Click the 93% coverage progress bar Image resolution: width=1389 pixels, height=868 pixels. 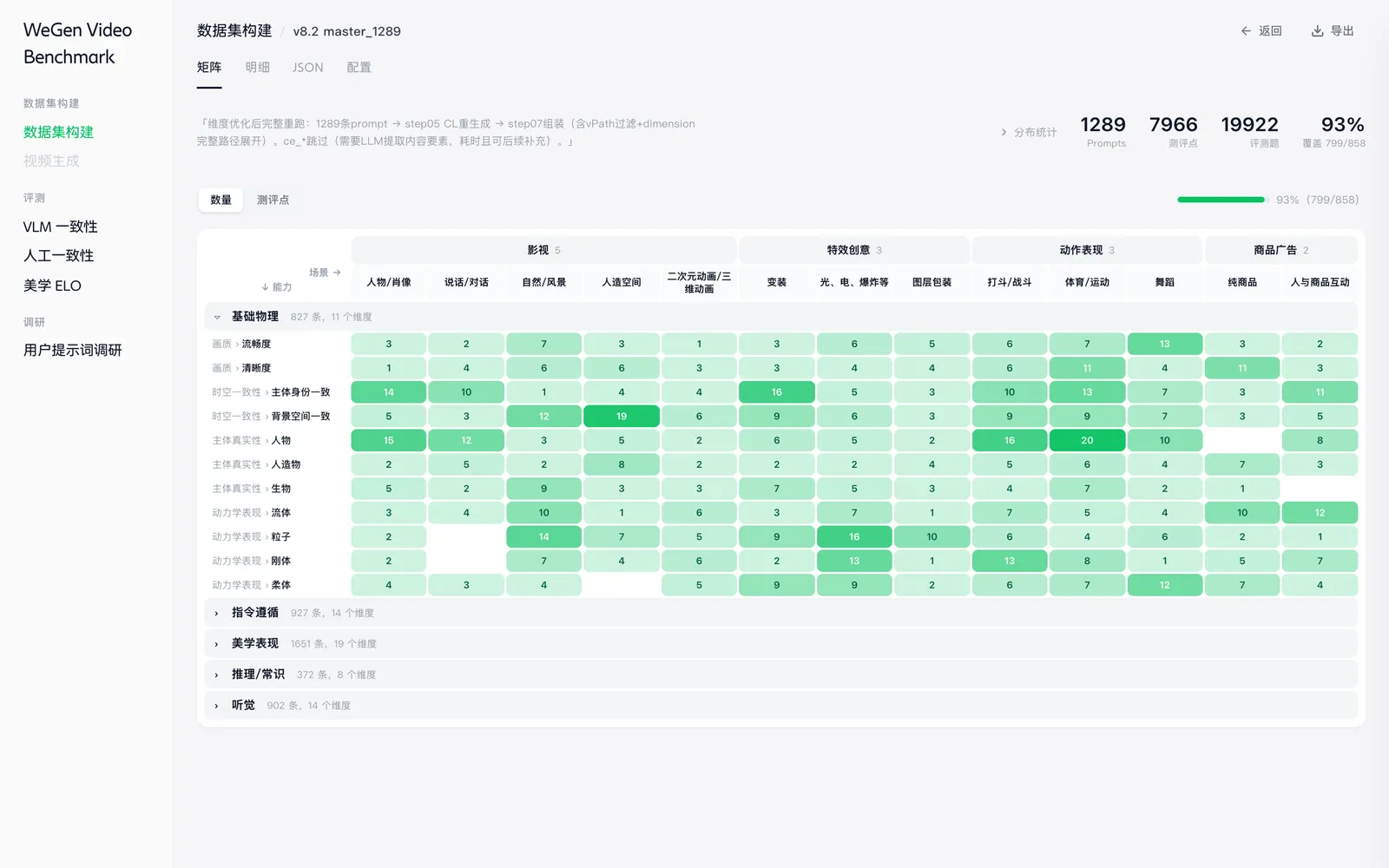(x=1222, y=200)
